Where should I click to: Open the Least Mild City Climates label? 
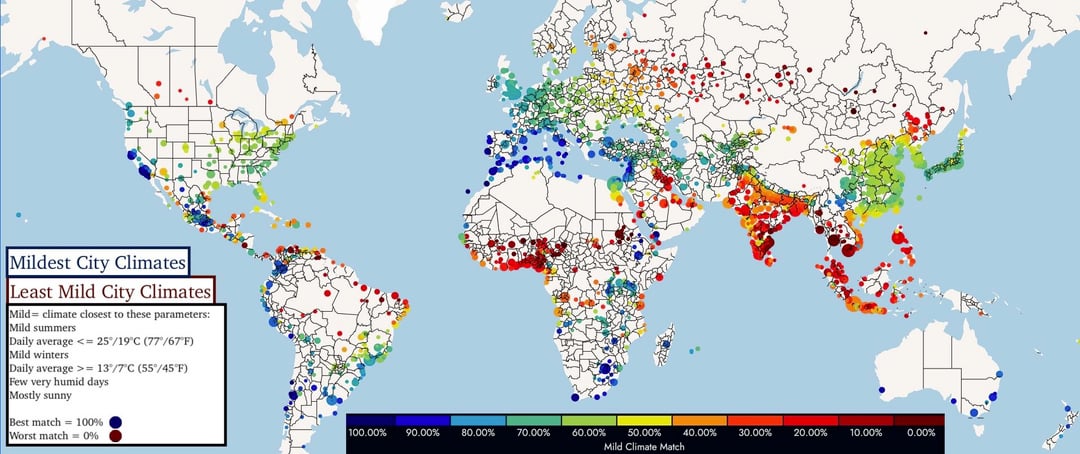coord(110,292)
